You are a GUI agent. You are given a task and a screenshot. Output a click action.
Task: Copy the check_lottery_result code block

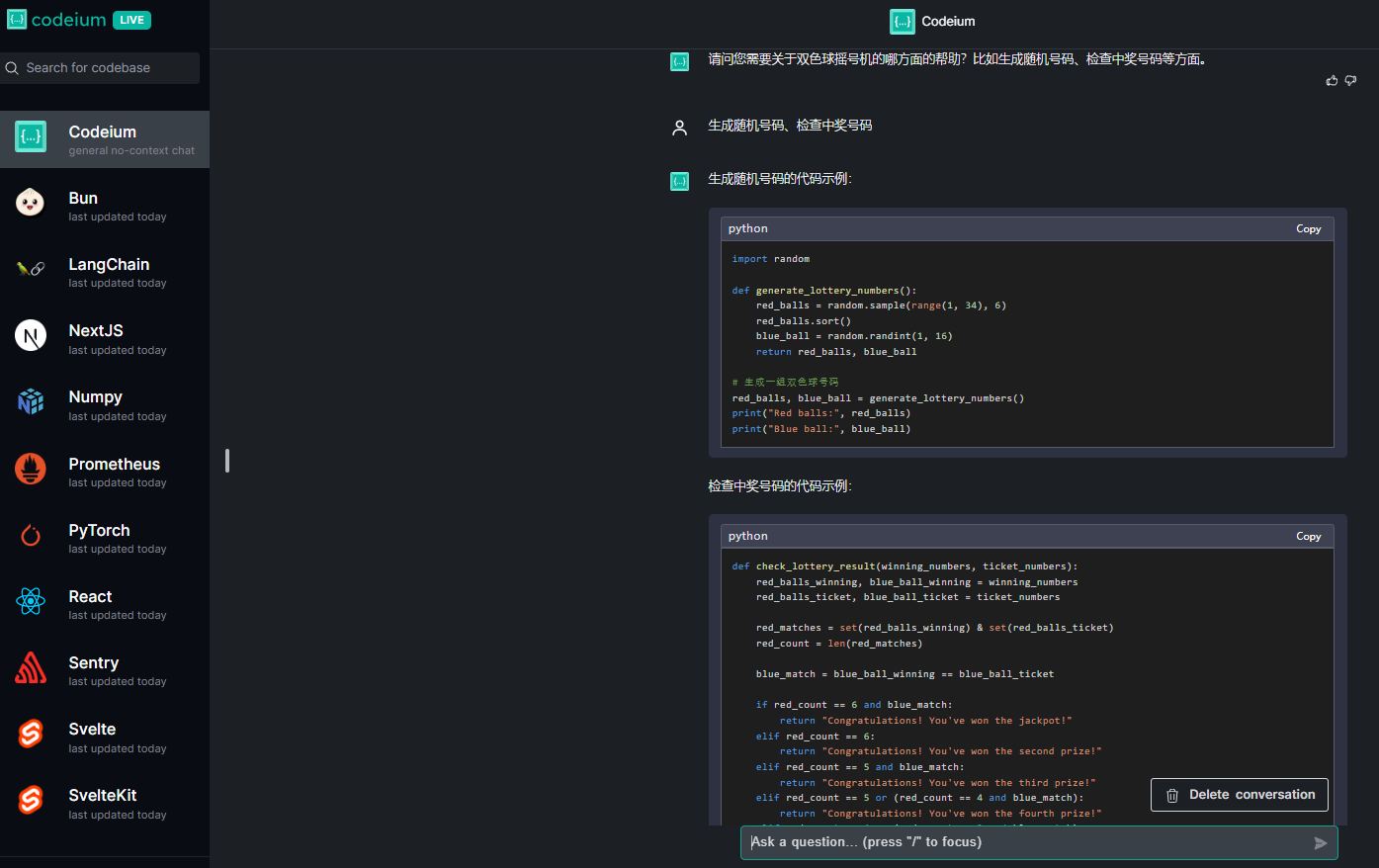click(1308, 536)
